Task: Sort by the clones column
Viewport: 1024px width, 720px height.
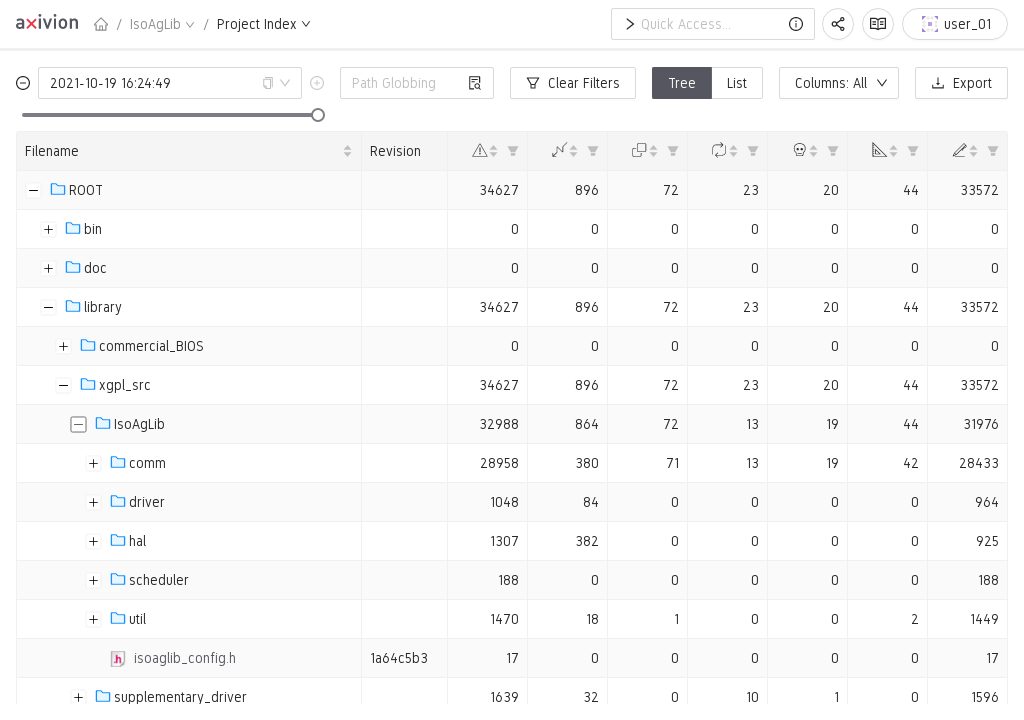Action: tap(653, 151)
